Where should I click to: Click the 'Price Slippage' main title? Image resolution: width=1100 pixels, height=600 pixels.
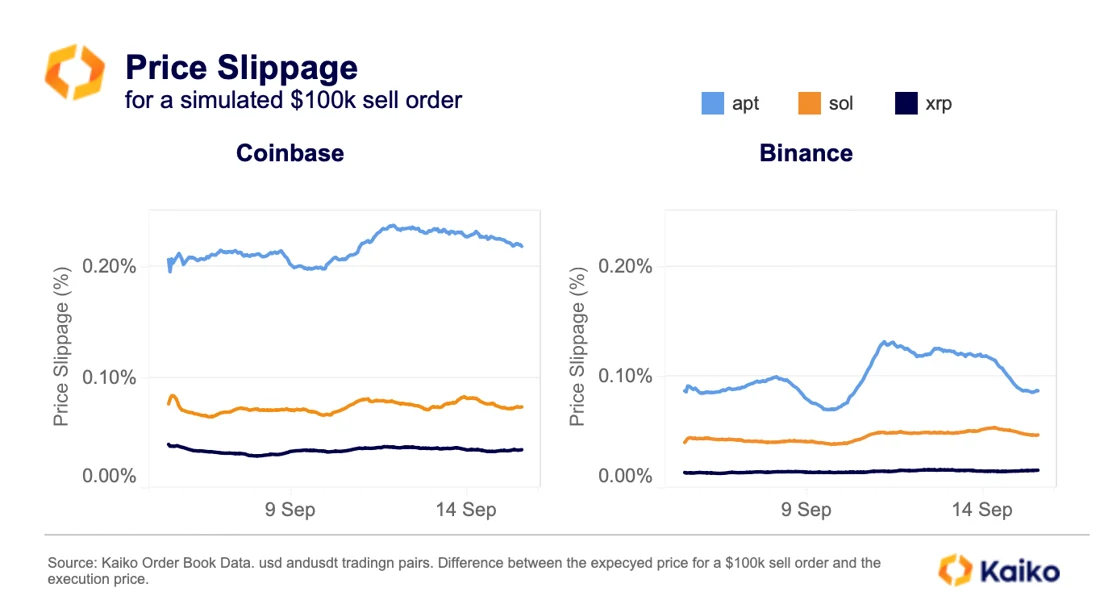pyautogui.click(x=240, y=68)
